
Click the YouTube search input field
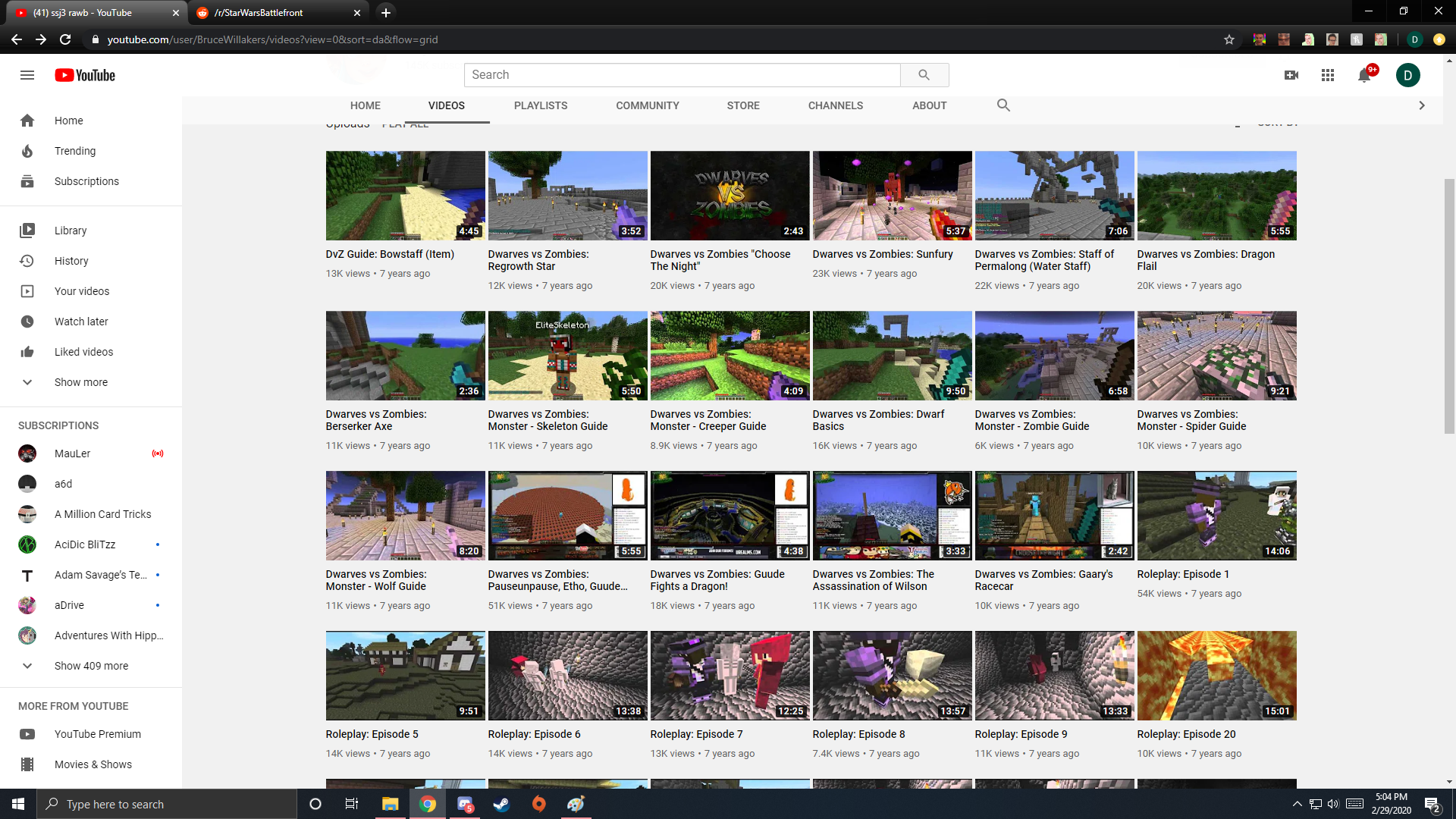682,75
